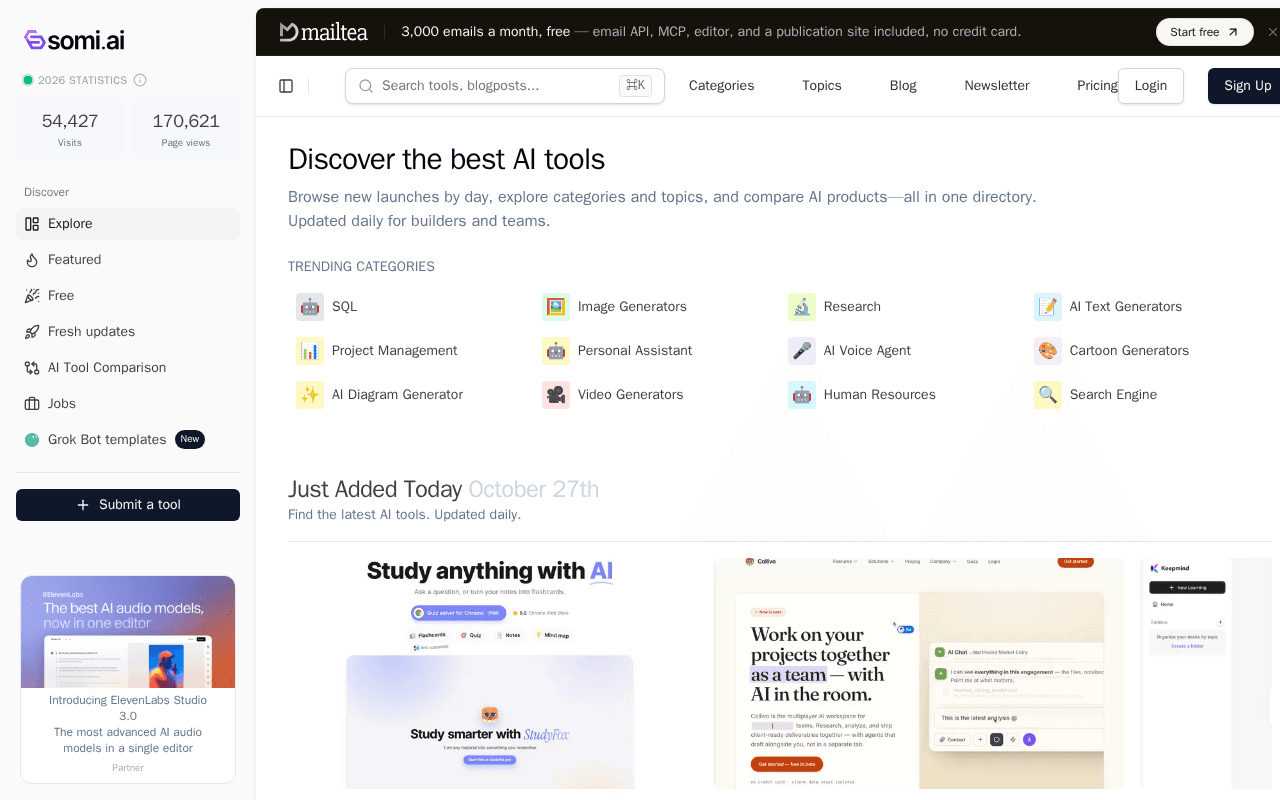Click the Project Management chart icon
Viewport: 1280px width, 800px height.
(310, 351)
